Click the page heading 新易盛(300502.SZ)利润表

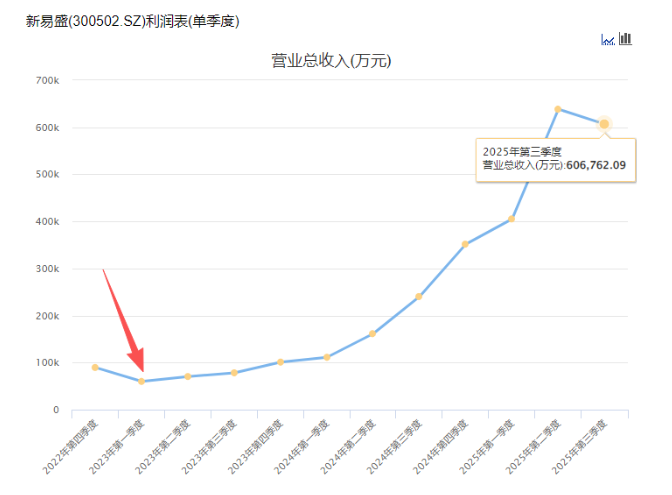pos(132,20)
